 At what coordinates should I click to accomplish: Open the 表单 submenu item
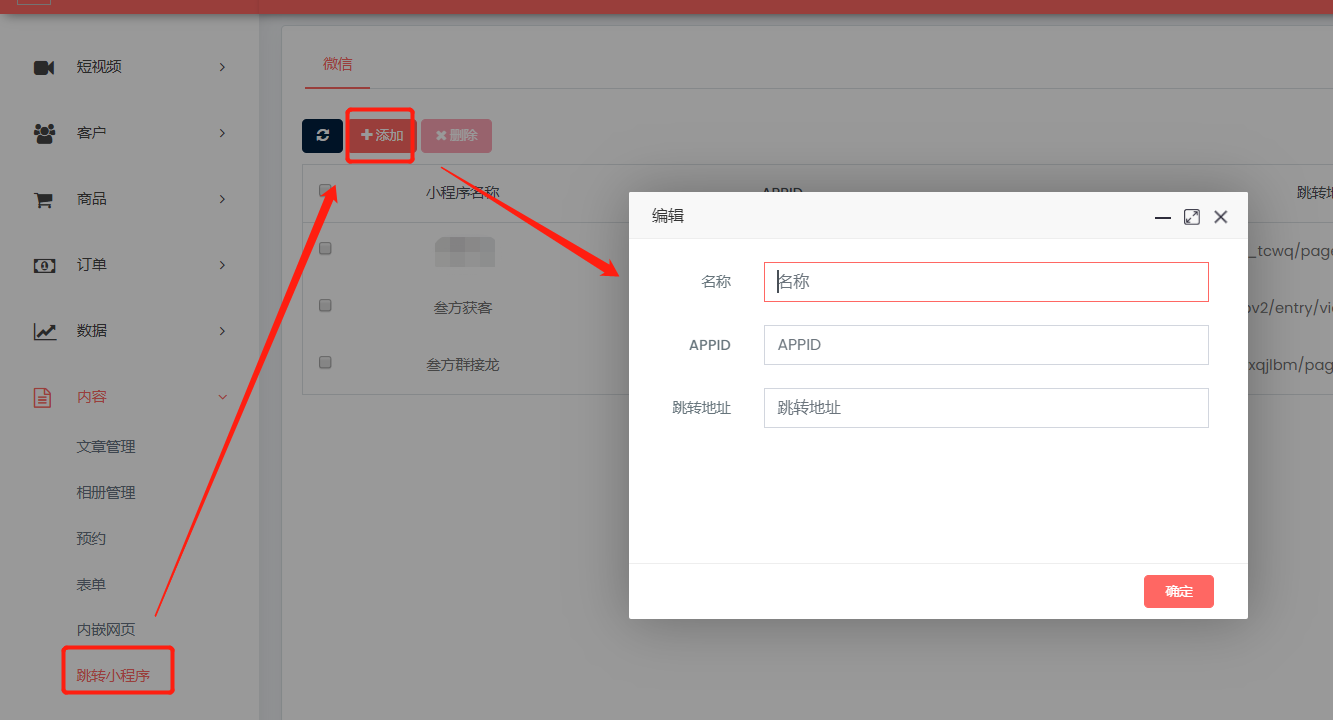91,585
